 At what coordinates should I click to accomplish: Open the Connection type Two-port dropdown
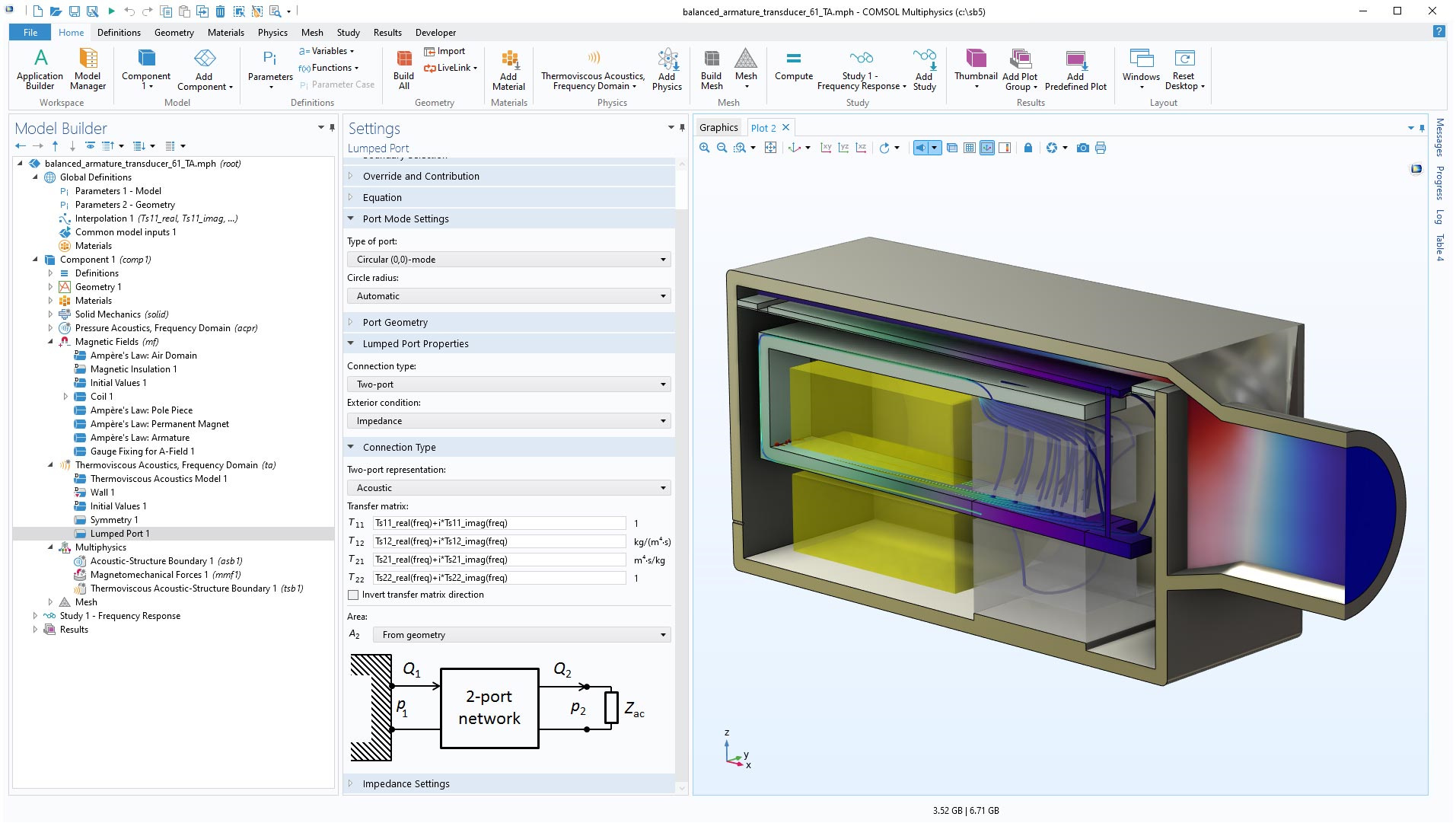click(x=508, y=384)
